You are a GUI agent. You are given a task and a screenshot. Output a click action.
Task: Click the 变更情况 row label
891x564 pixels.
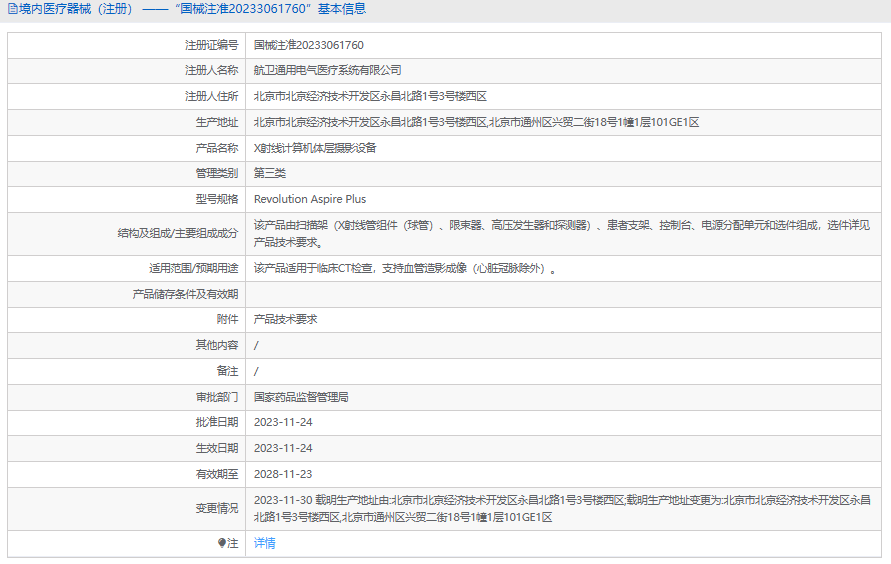click(x=216, y=508)
